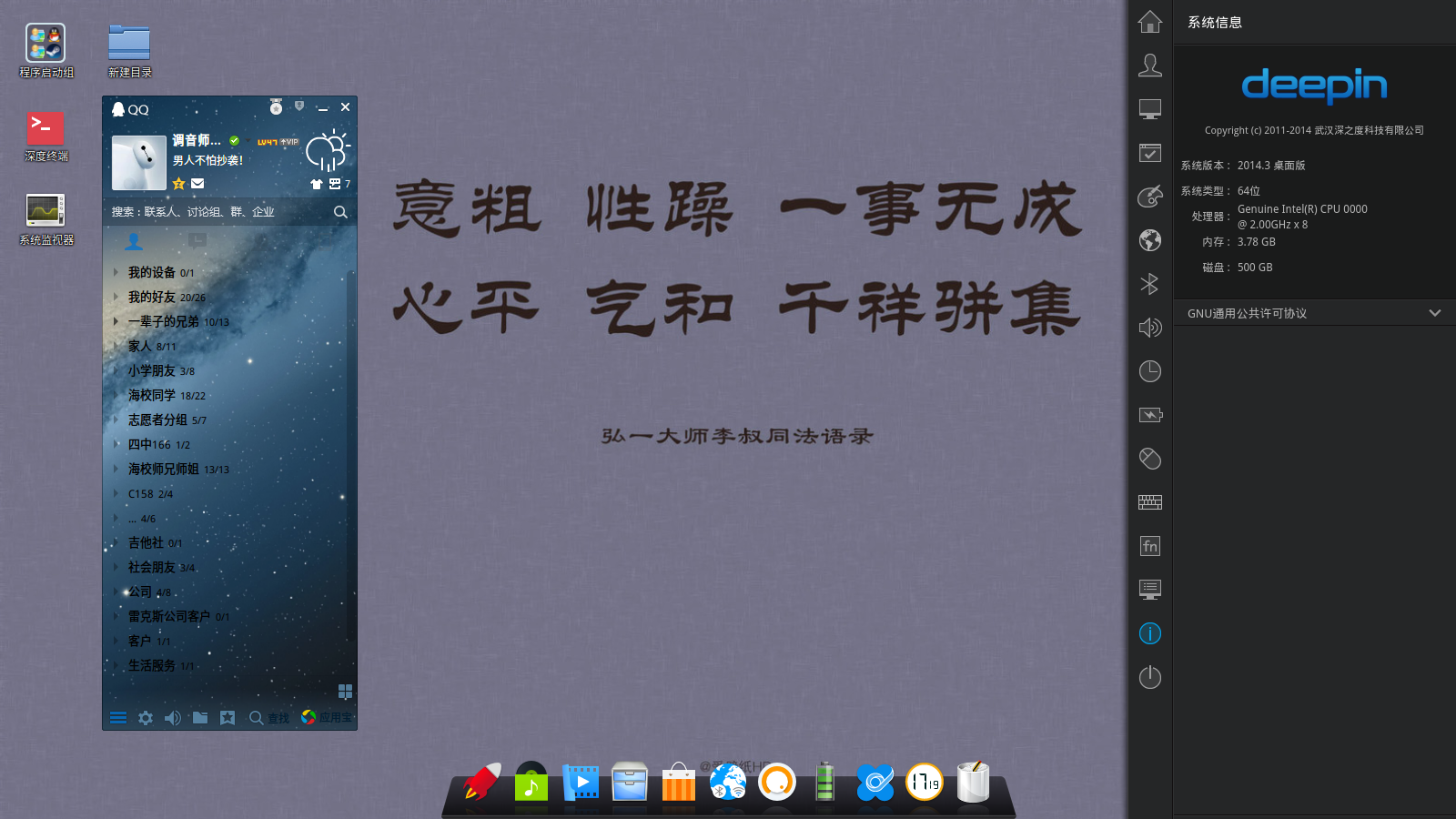Open Network settings in control center sidebar
The image size is (1456, 819).
point(1150,240)
